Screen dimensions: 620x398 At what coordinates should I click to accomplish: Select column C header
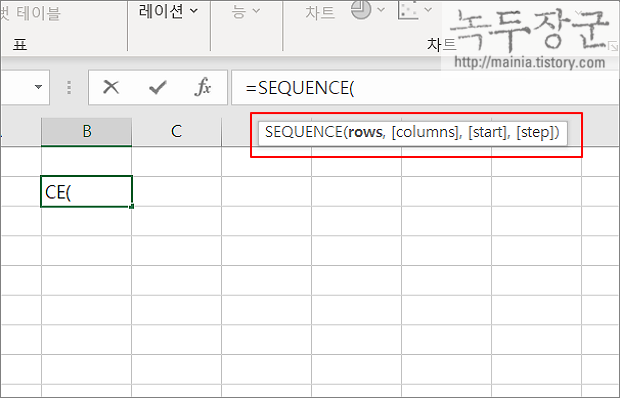point(176,132)
